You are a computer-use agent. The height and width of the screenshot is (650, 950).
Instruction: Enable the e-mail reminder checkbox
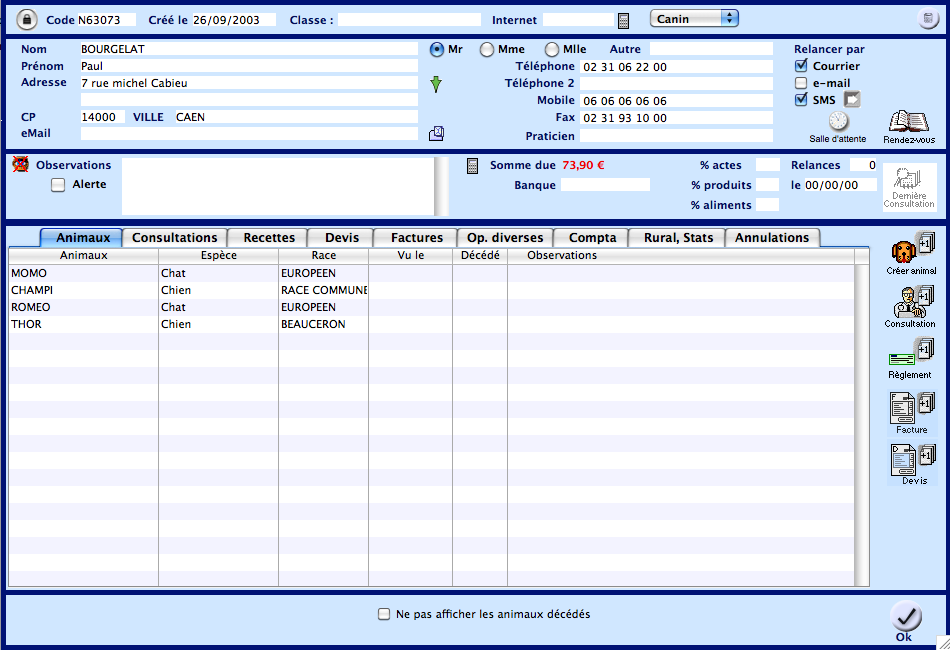[801, 83]
